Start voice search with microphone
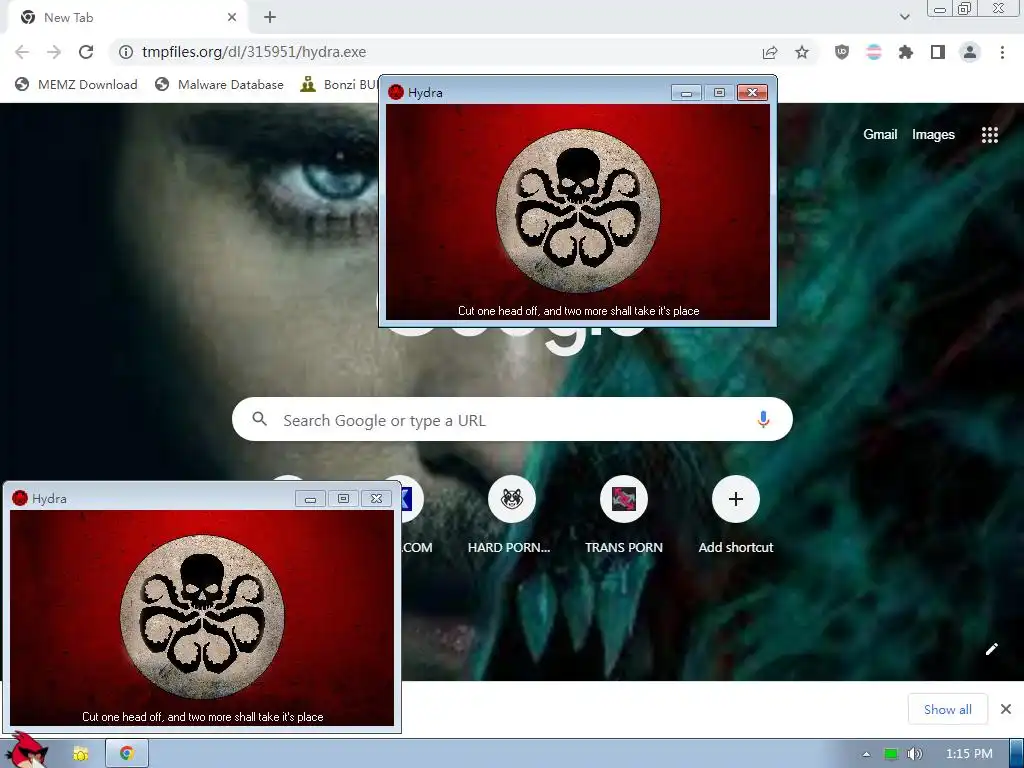Screen dimensions: 1024x768 (x=763, y=419)
